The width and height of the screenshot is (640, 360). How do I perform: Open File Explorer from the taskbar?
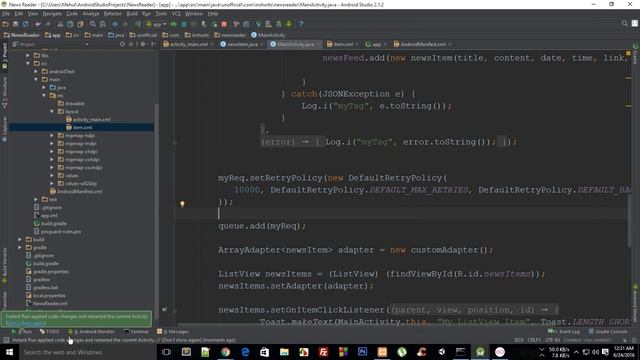(x=284, y=352)
